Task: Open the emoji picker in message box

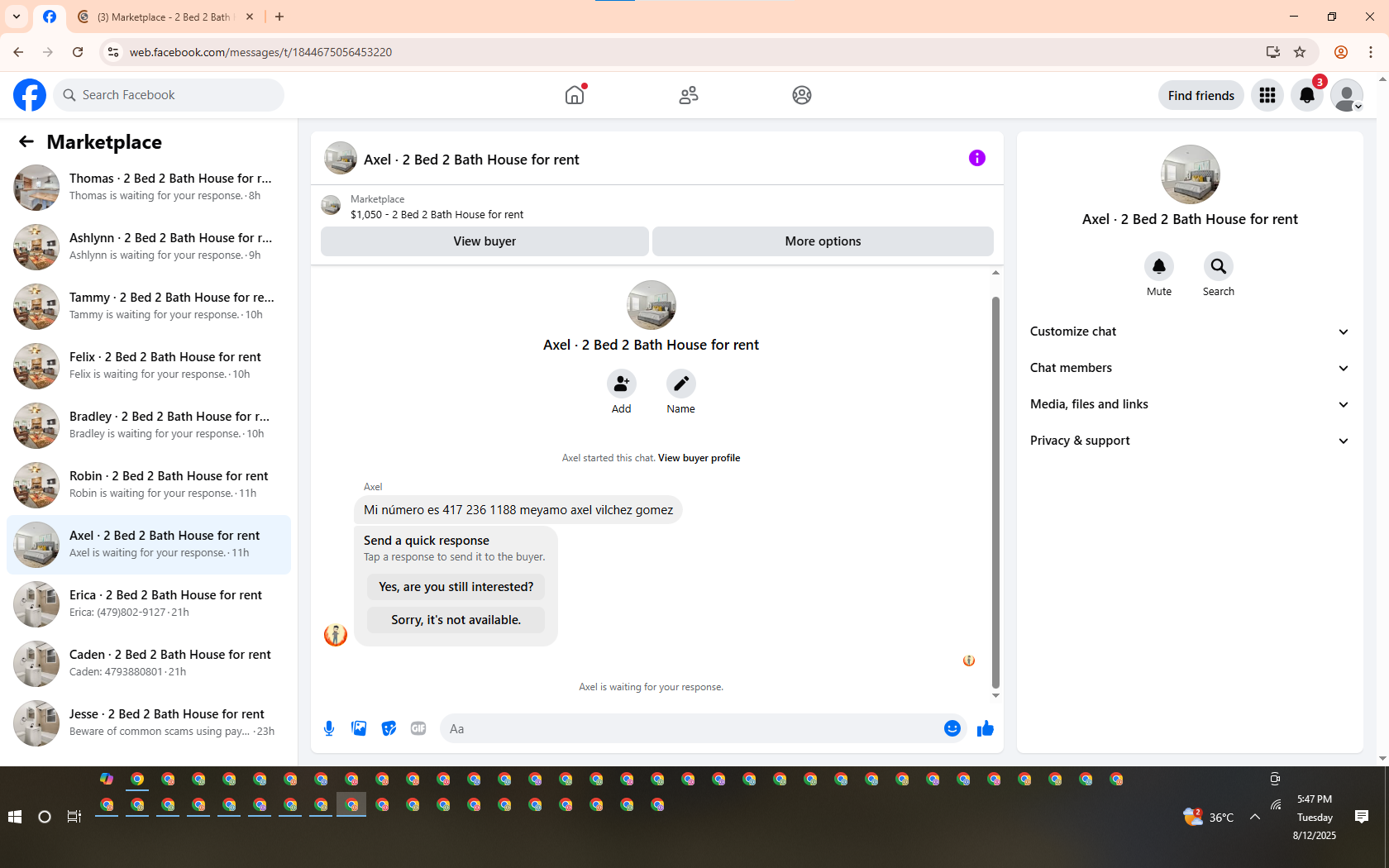Action: point(952,728)
